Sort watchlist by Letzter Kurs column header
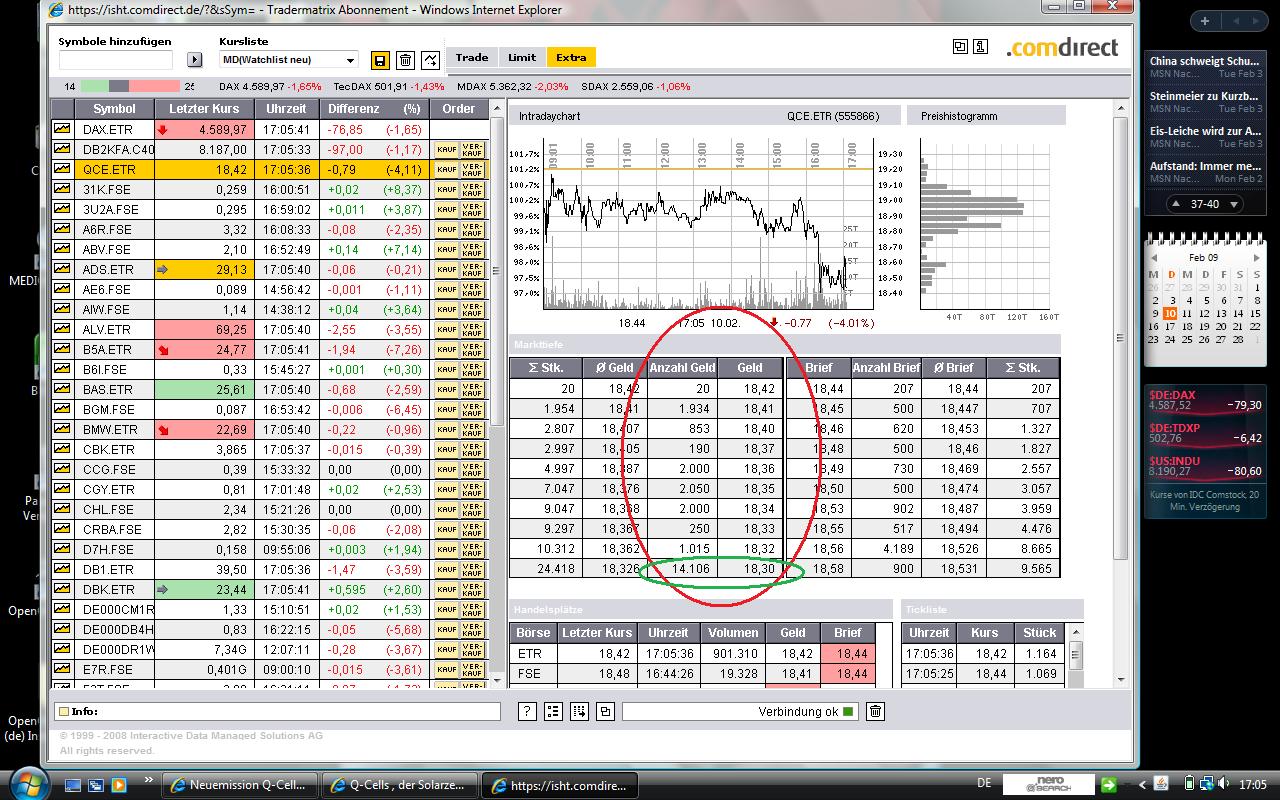The width and height of the screenshot is (1280, 800). 204,109
